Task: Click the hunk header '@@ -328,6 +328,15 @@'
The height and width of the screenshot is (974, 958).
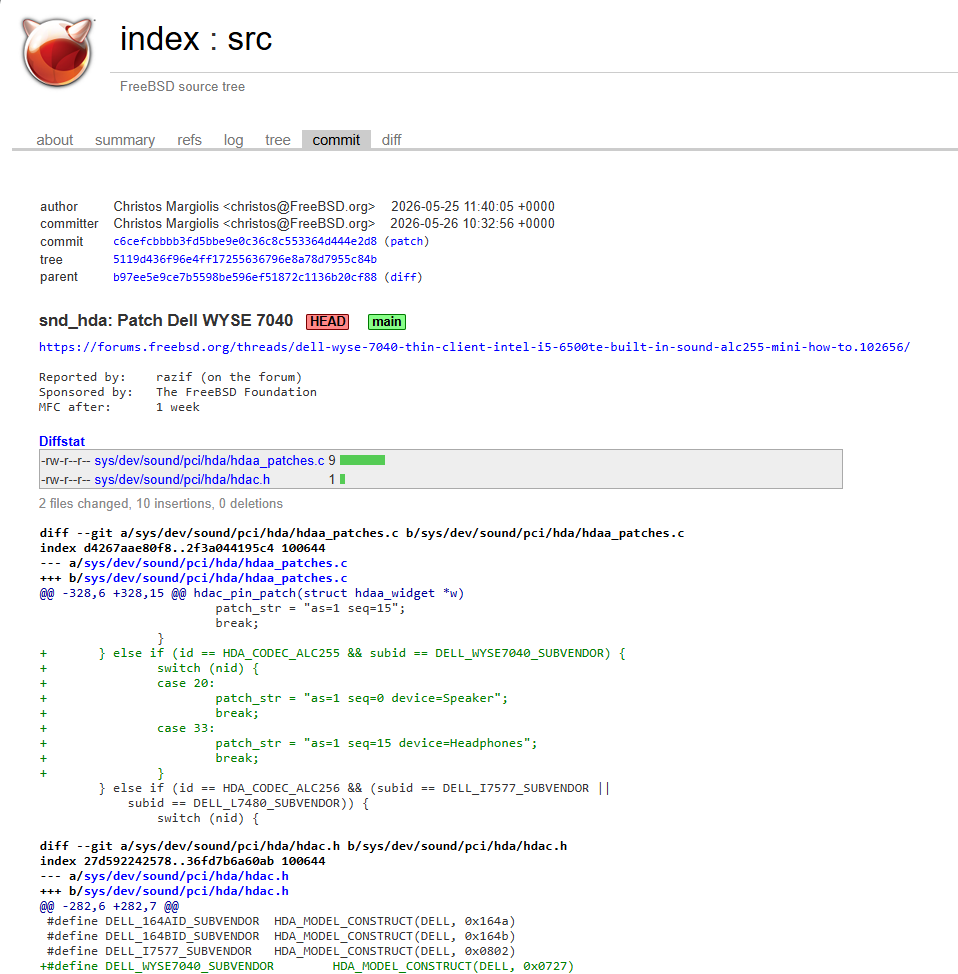Action: [113, 593]
